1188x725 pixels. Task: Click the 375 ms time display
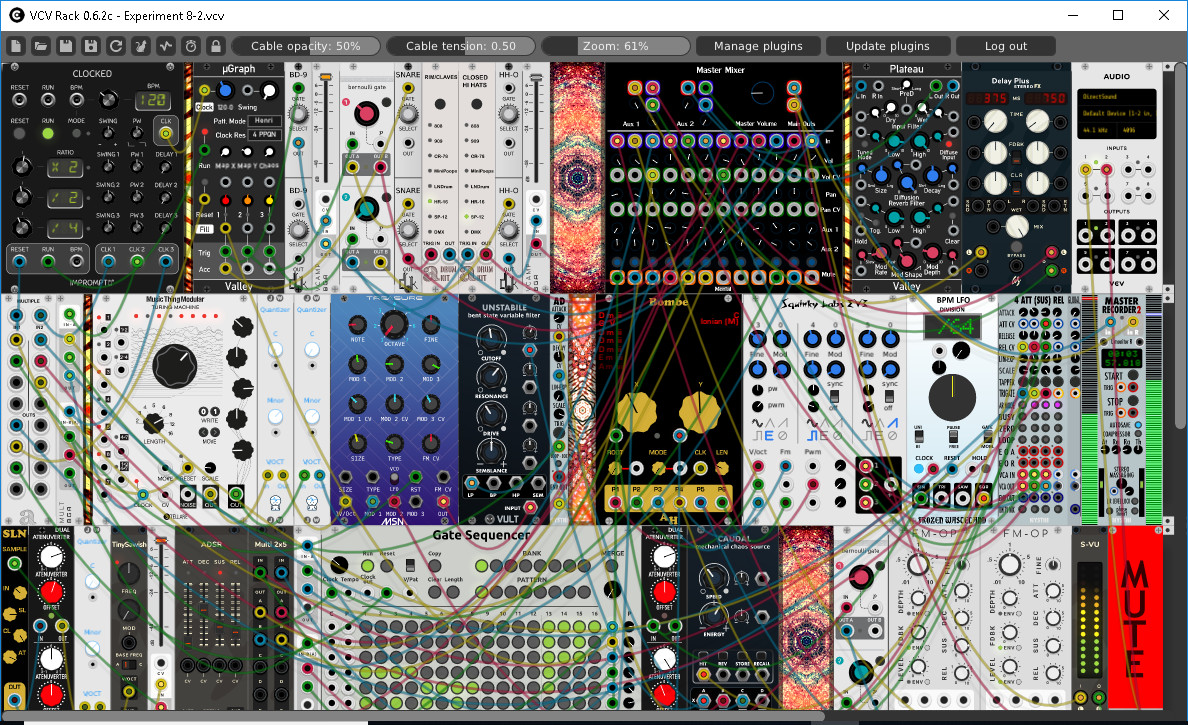coord(987,98)
